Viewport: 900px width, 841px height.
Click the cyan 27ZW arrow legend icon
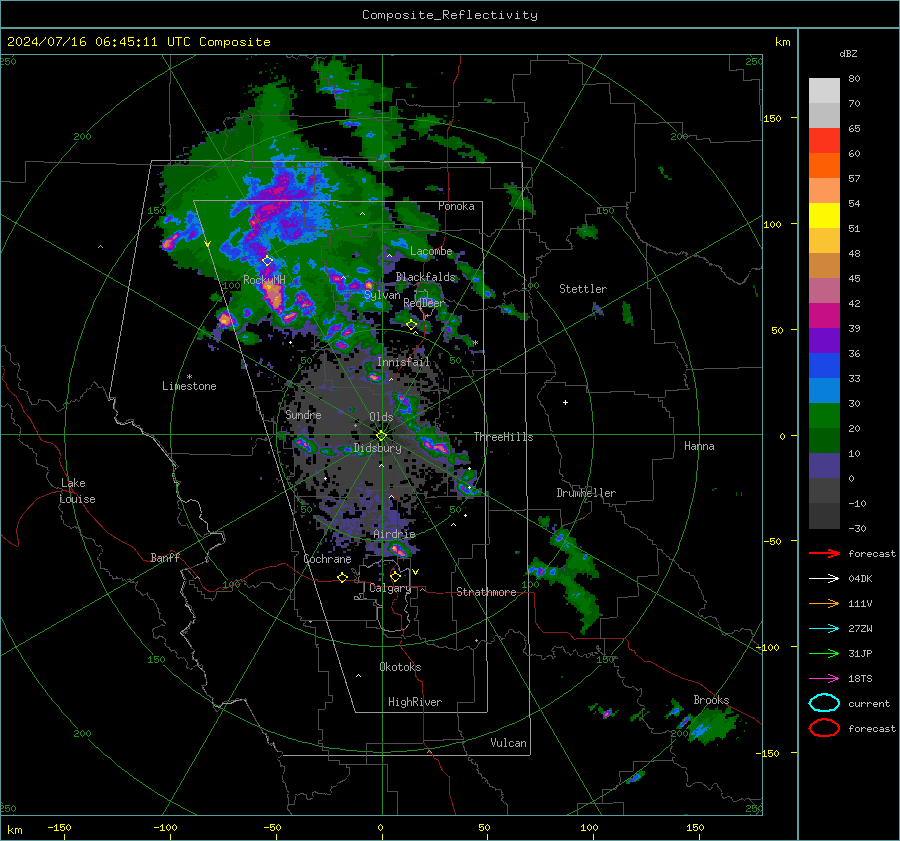tap(824, 629)
